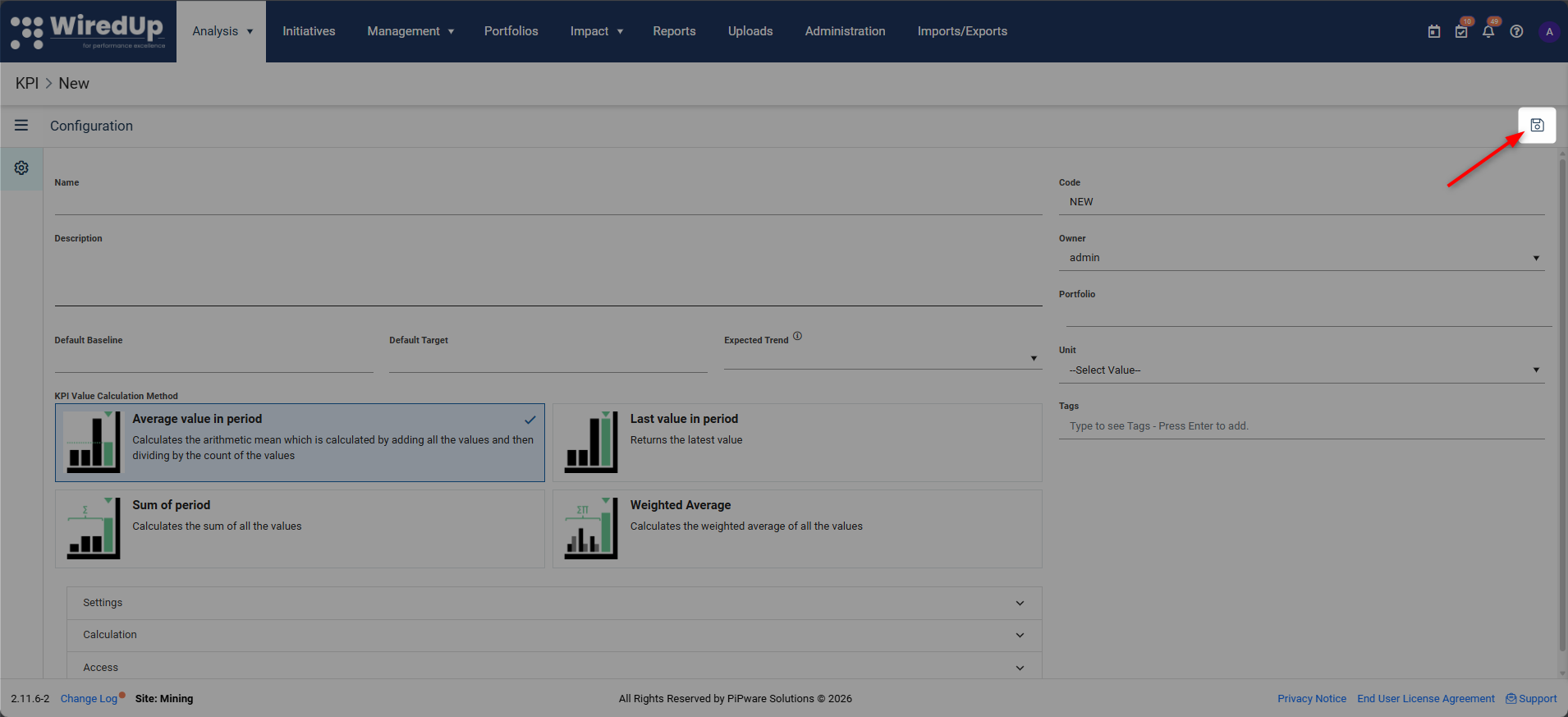Select Weighted Average method

[x=797, y=529]
